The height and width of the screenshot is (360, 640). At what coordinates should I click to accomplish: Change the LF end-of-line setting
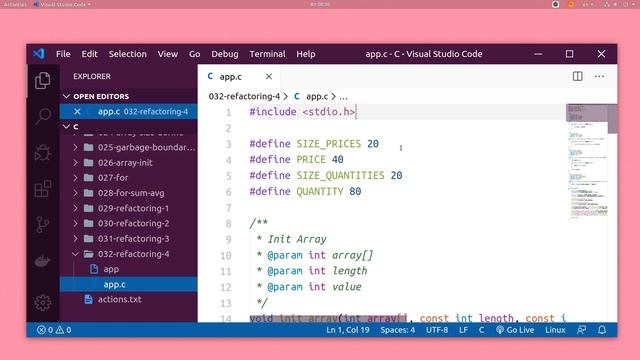click(463, 330)
